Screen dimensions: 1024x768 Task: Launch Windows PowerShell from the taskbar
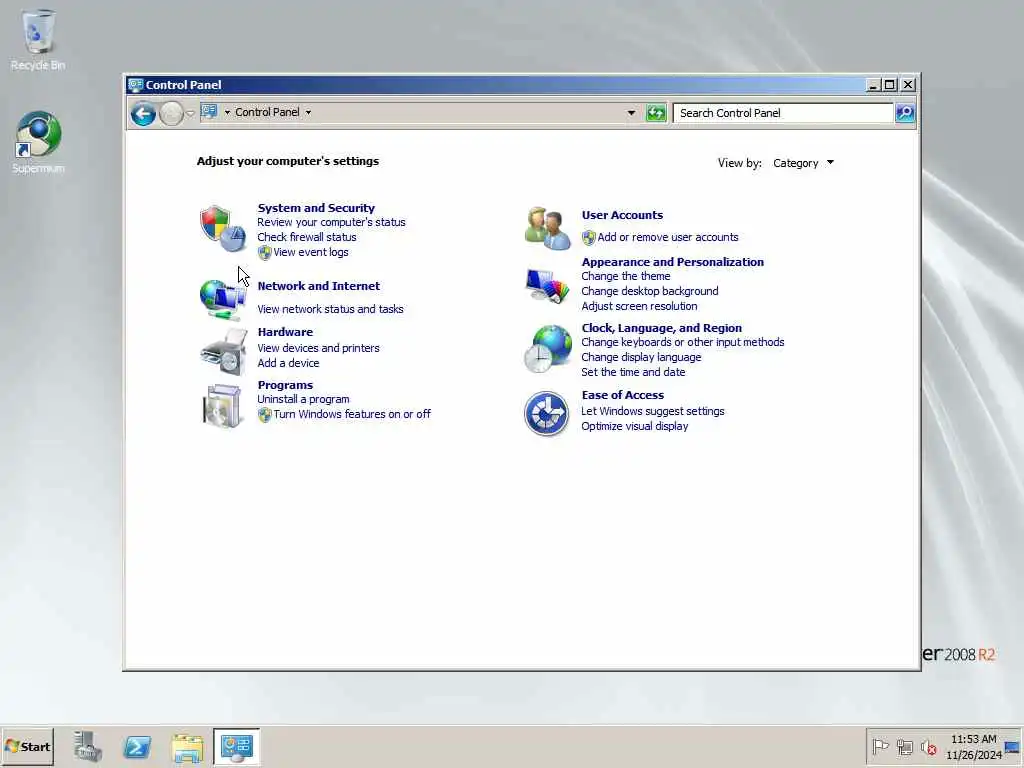[x=137, y=746]
